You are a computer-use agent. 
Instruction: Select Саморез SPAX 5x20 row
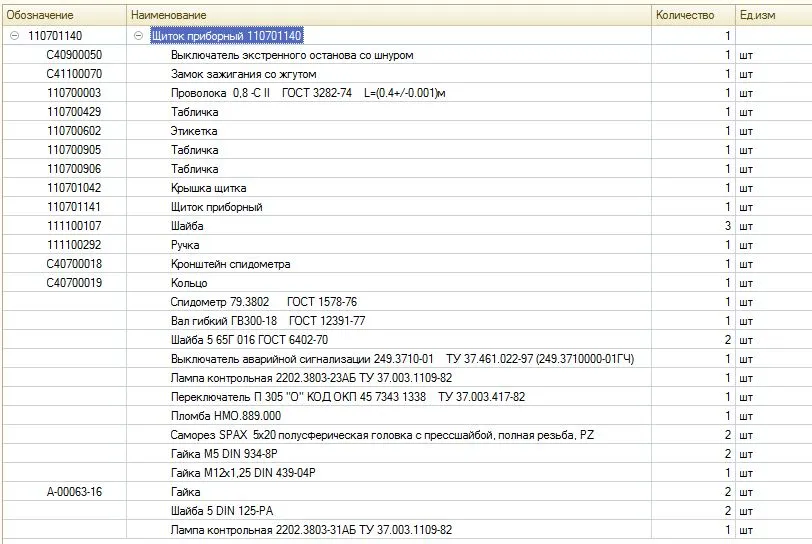click(382, 435)
